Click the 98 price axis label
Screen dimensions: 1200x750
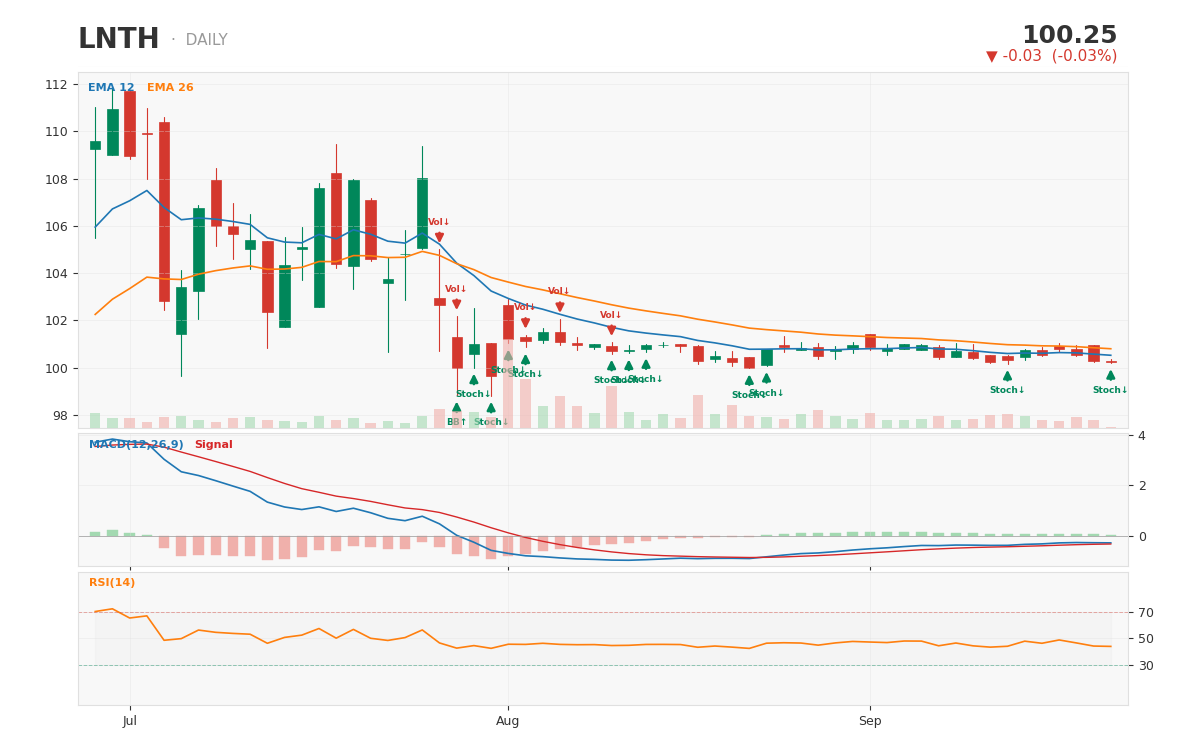[x=60, y=416]
